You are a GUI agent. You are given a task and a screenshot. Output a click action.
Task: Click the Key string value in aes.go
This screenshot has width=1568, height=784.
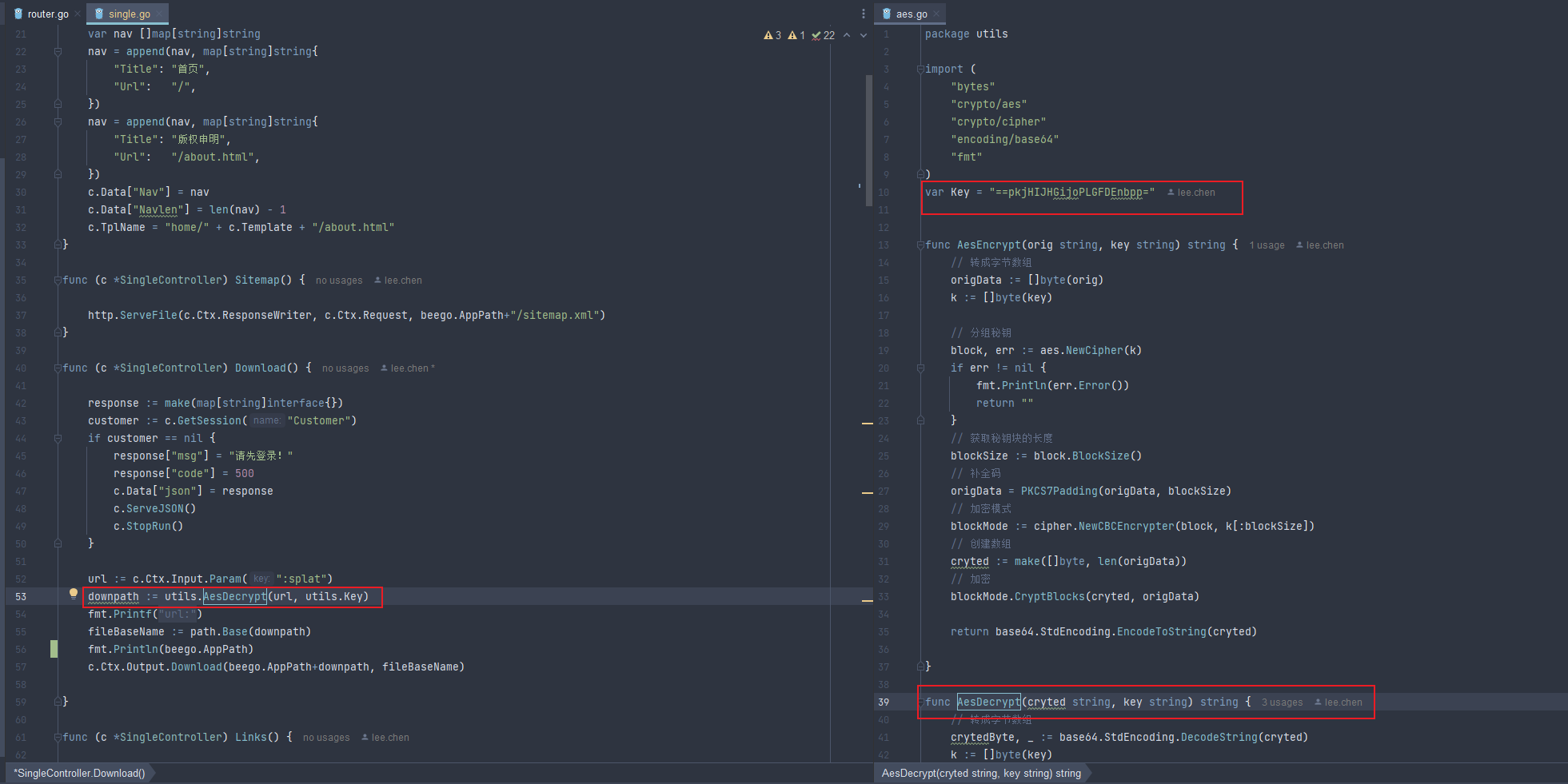[1072, 193]
